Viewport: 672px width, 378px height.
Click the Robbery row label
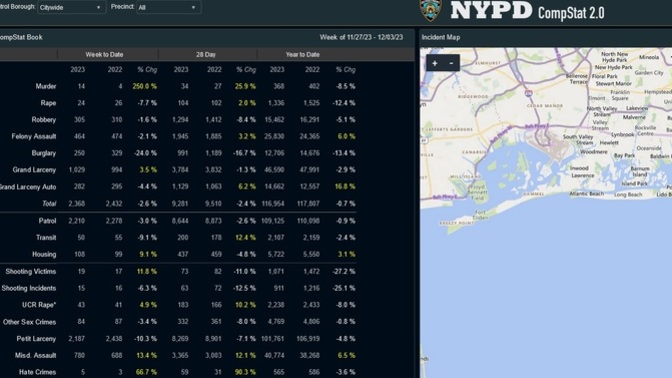click(44, 120)
